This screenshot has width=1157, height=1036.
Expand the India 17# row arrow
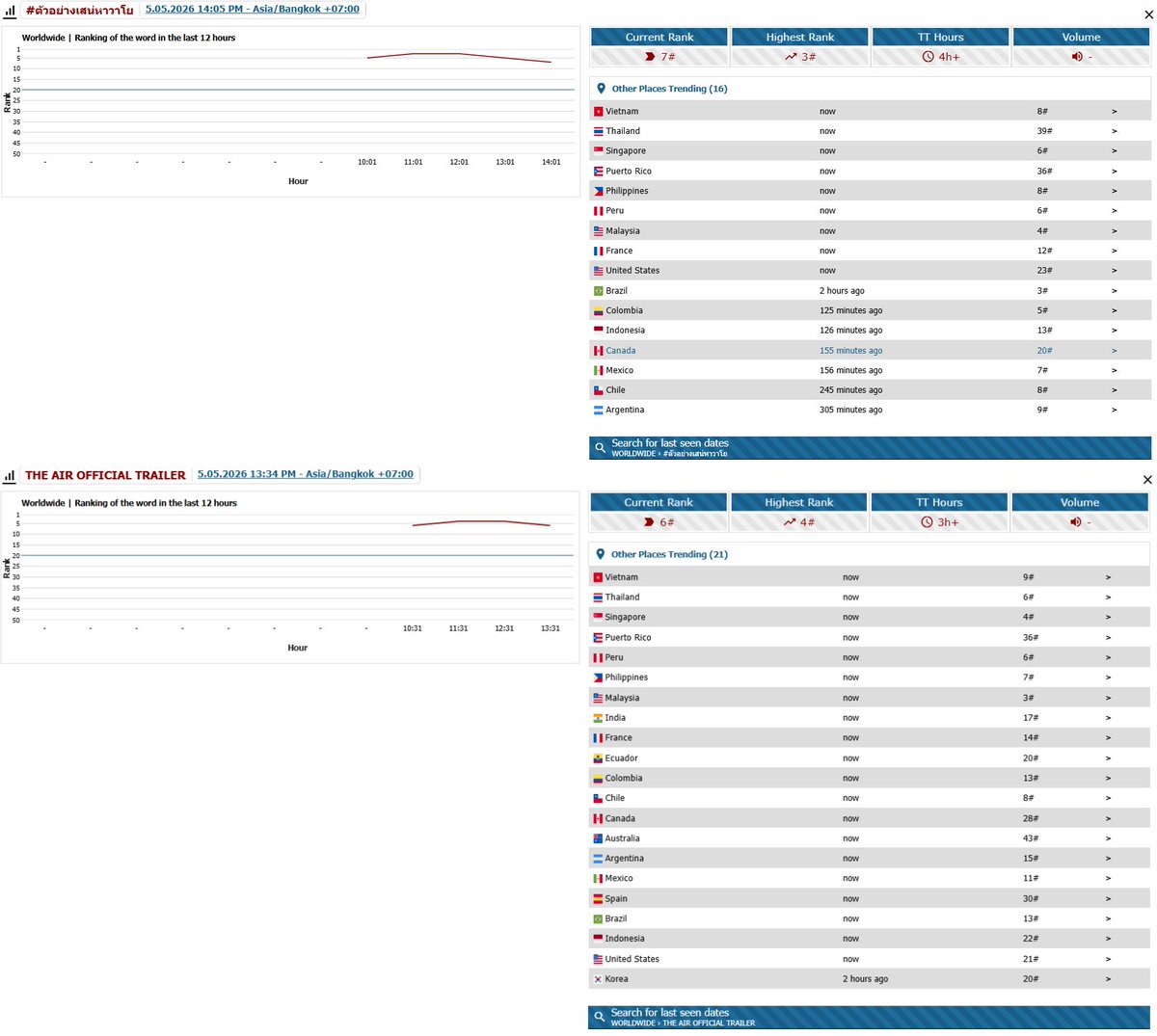1109,718
